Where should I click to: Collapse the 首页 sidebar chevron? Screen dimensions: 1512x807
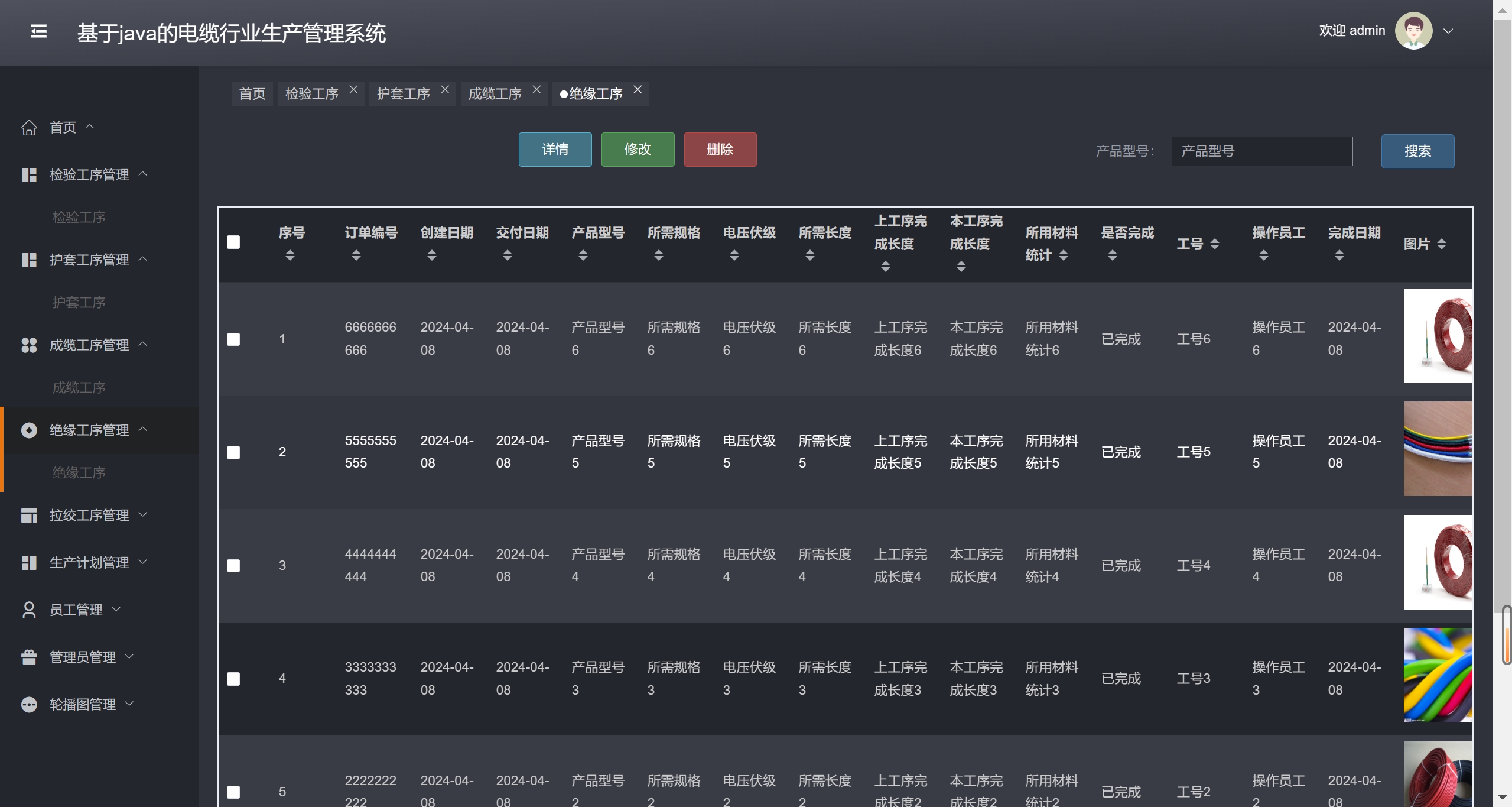pos(90,127)
